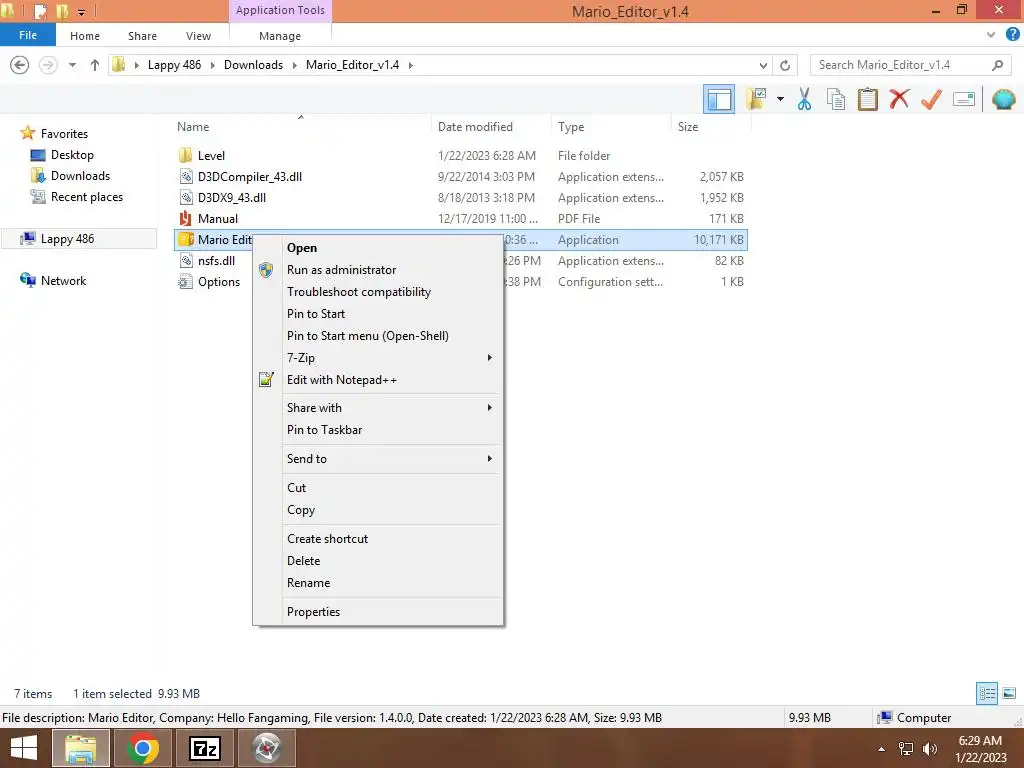Choose Run as administrator
Viewport: 1024px width, 768px height.
[x=378, y=270]
